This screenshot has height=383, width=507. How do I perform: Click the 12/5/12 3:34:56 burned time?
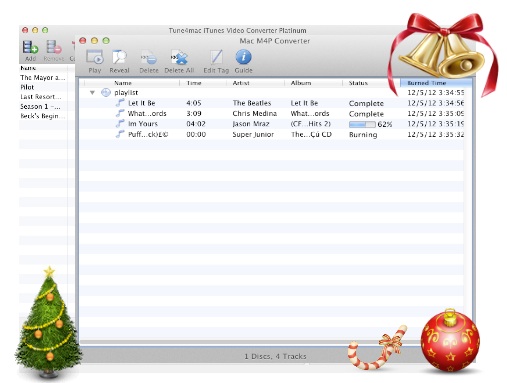pos(436,103)
